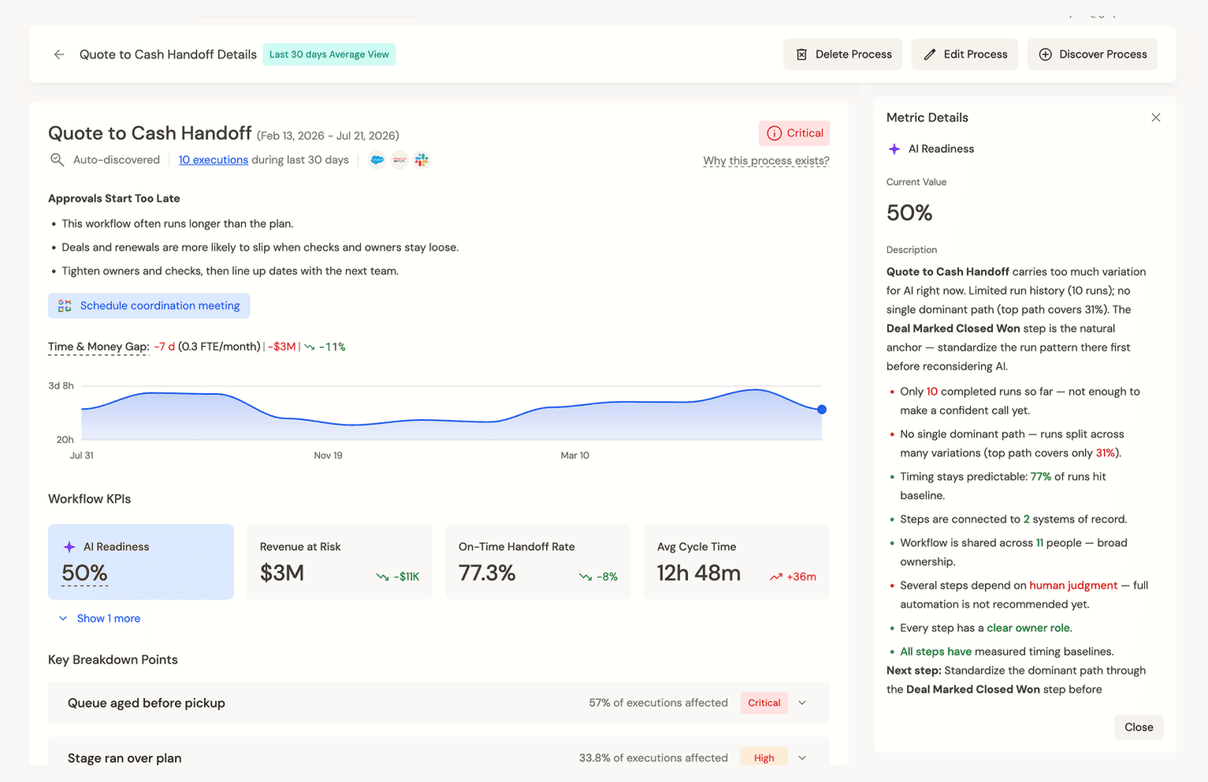The image size is (1208, 782).
Task: Click the Jul 31 chart axis label
Action: click(x=81, y=456)
